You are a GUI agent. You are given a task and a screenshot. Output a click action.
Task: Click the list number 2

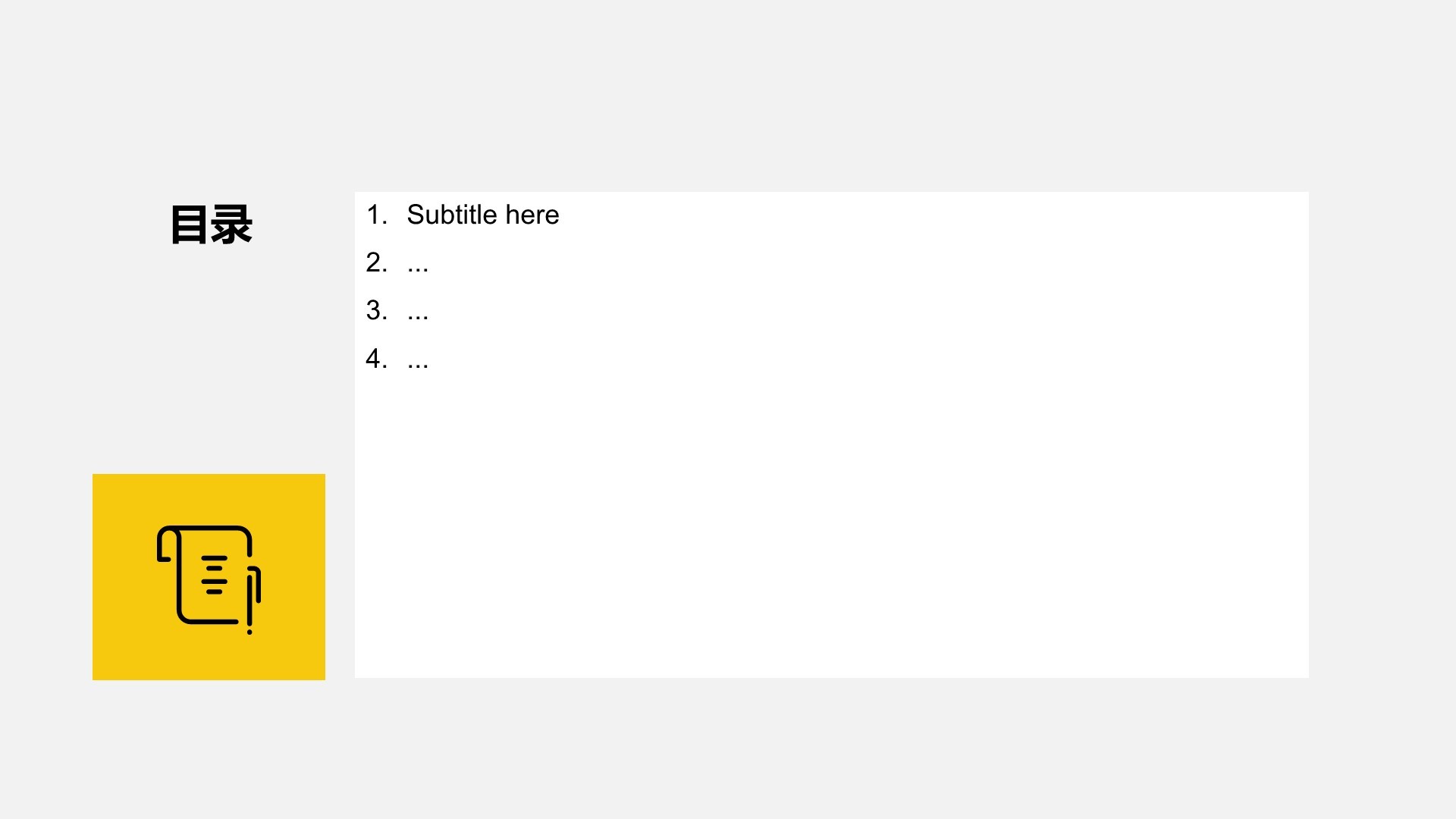[x=375, y=262]
